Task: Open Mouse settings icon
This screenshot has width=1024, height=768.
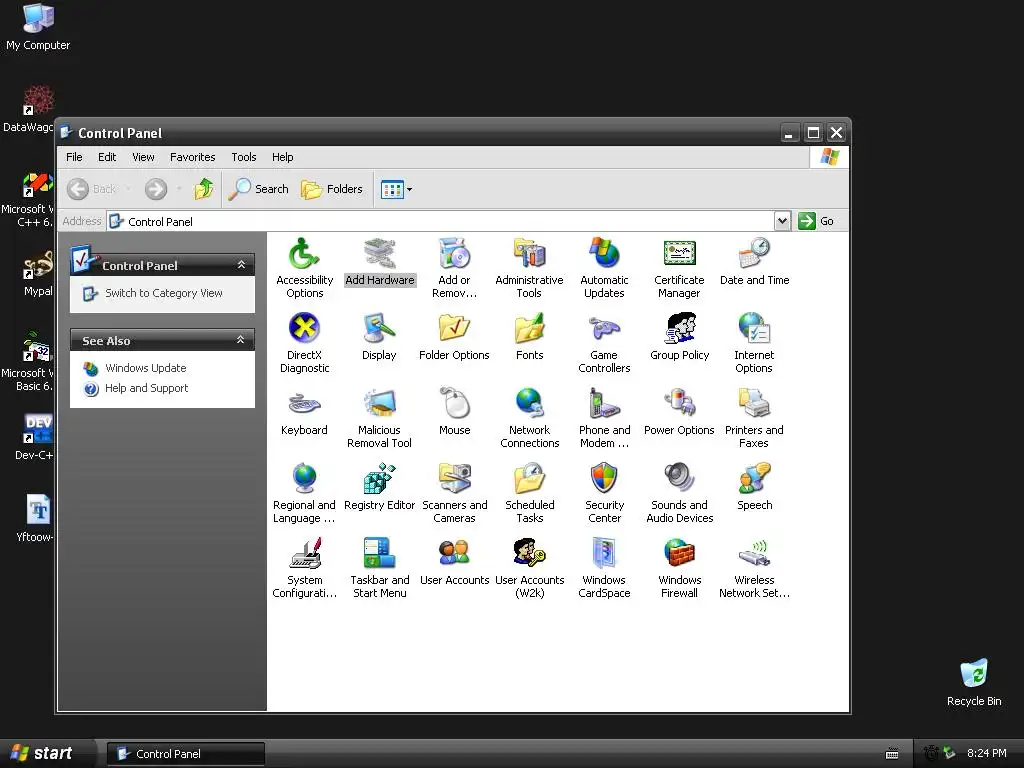Action: pyautogui.click(x=455, y=411)
